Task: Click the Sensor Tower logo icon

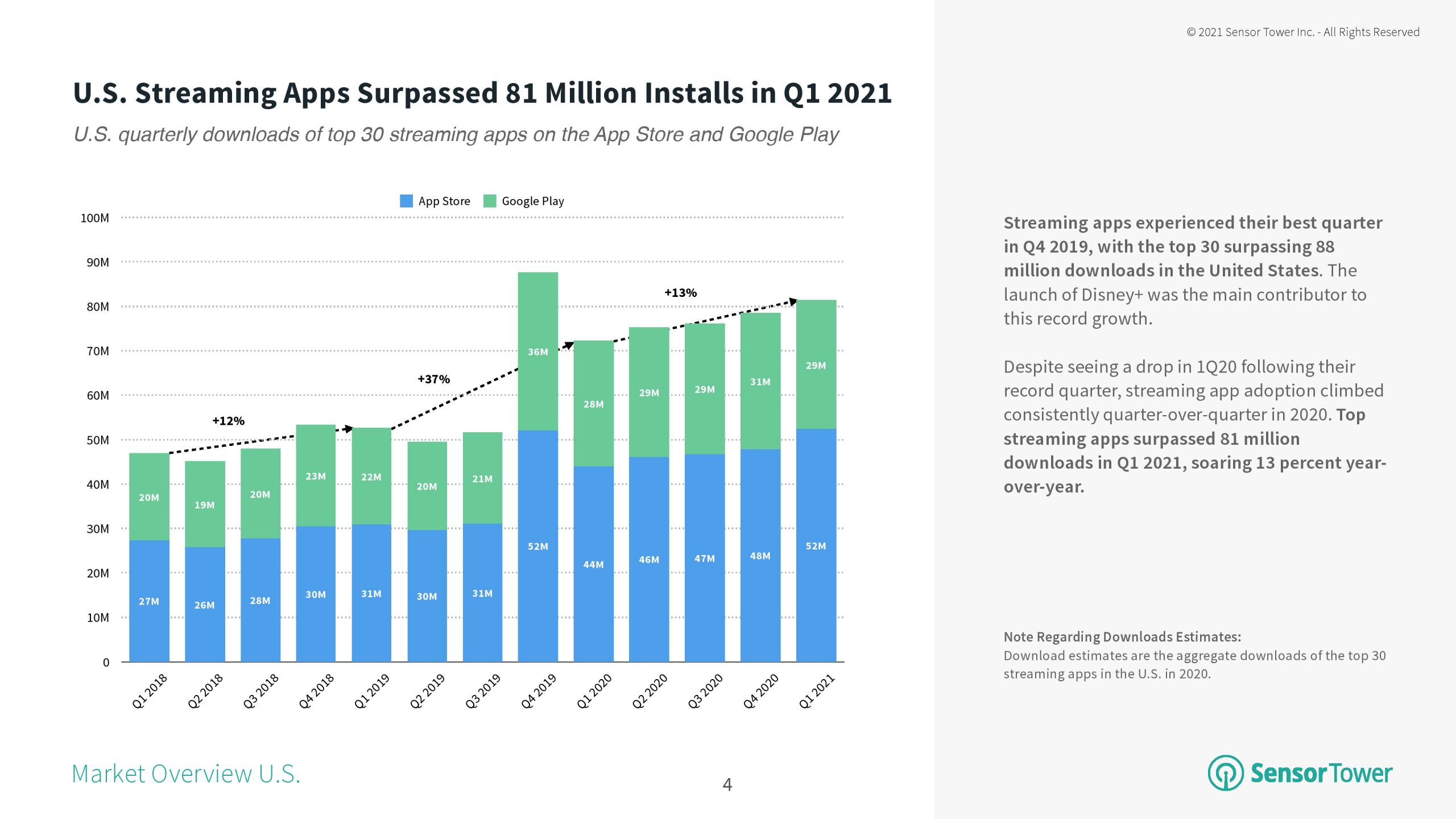Action: point(1225,772)
